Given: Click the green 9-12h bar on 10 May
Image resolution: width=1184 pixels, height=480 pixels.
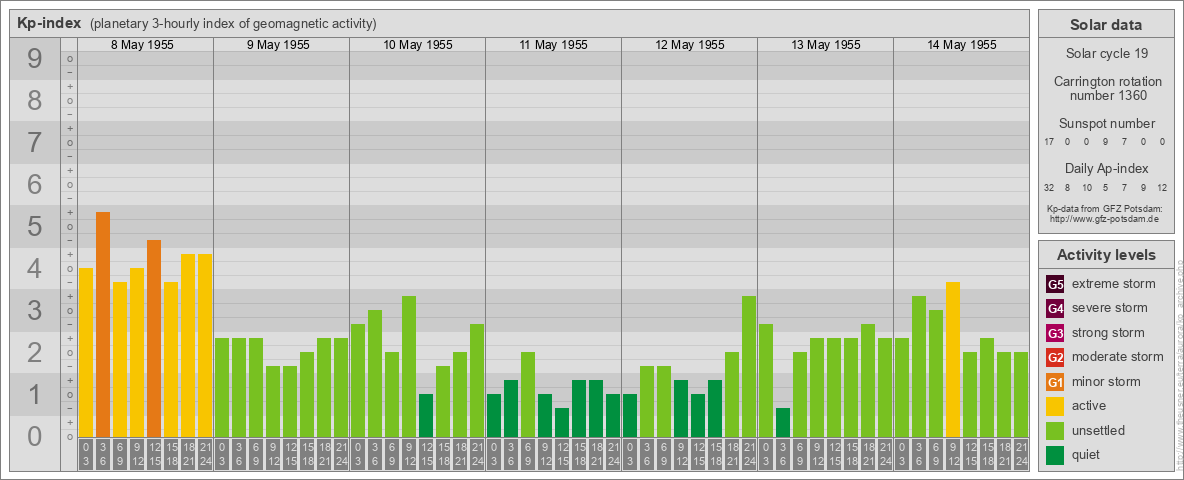Looking at the screenshot, I should pos(409,366).
